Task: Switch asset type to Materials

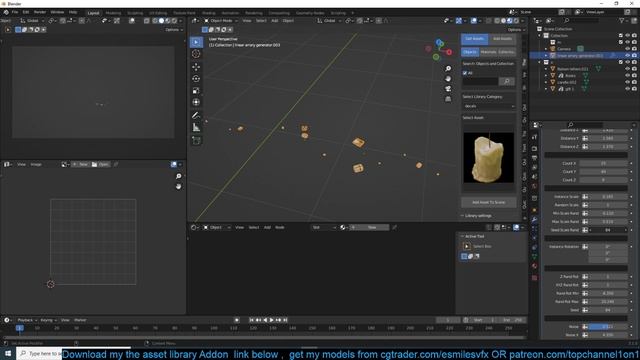Action: pos(488,52)
